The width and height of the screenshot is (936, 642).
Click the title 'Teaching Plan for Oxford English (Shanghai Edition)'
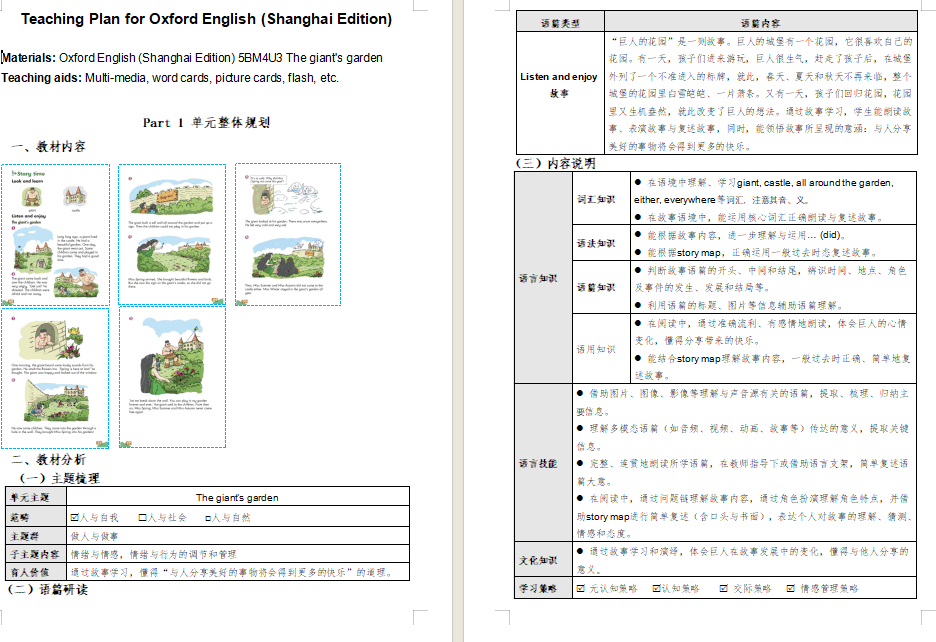click(x=207, y=19)
